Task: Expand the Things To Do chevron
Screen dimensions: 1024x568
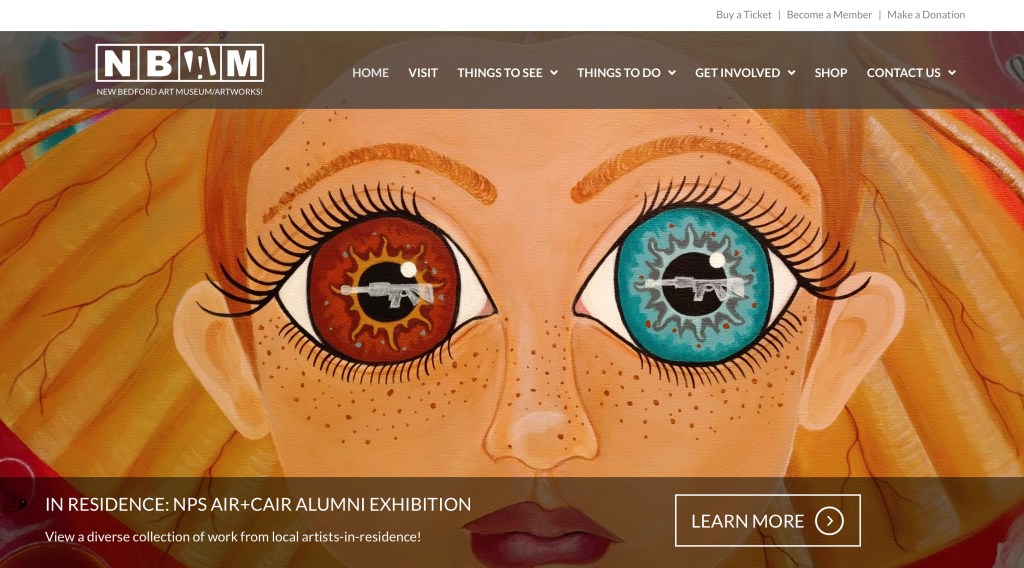Action: (x=672, y=72)
